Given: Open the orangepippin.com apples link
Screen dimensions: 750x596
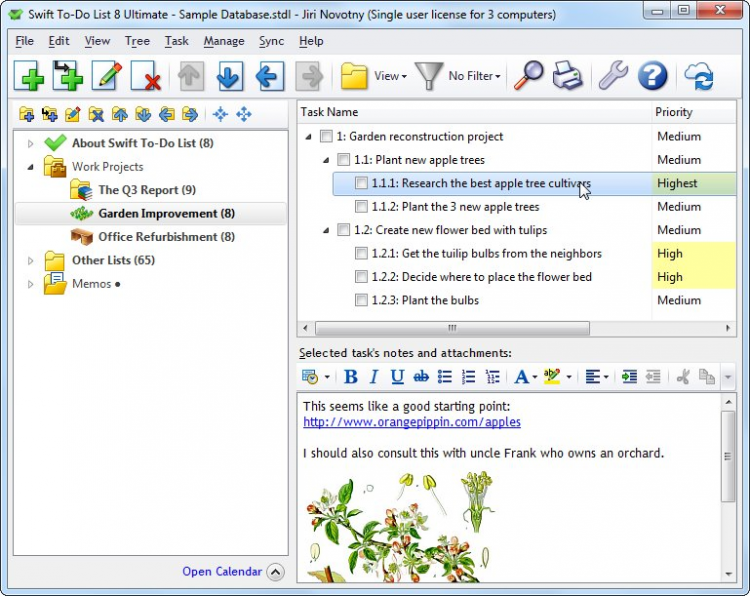Looking at the screenshot, I should tap(412, 422).
